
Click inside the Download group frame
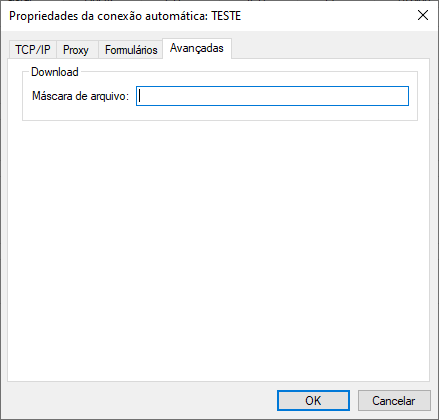click(x=220, y=113)
